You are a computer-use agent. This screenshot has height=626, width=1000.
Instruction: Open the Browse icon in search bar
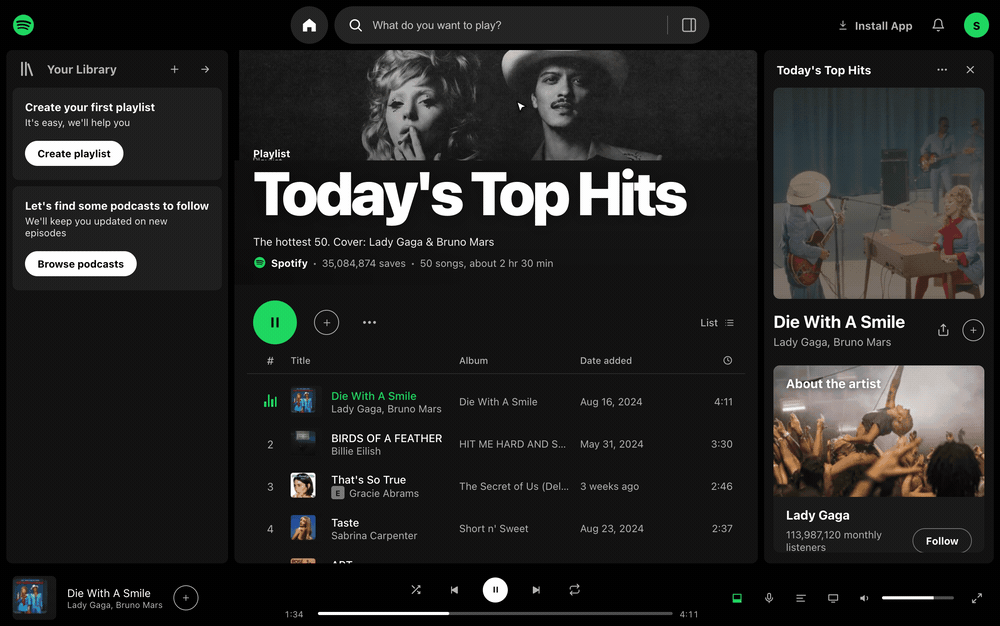pos(689,25)
